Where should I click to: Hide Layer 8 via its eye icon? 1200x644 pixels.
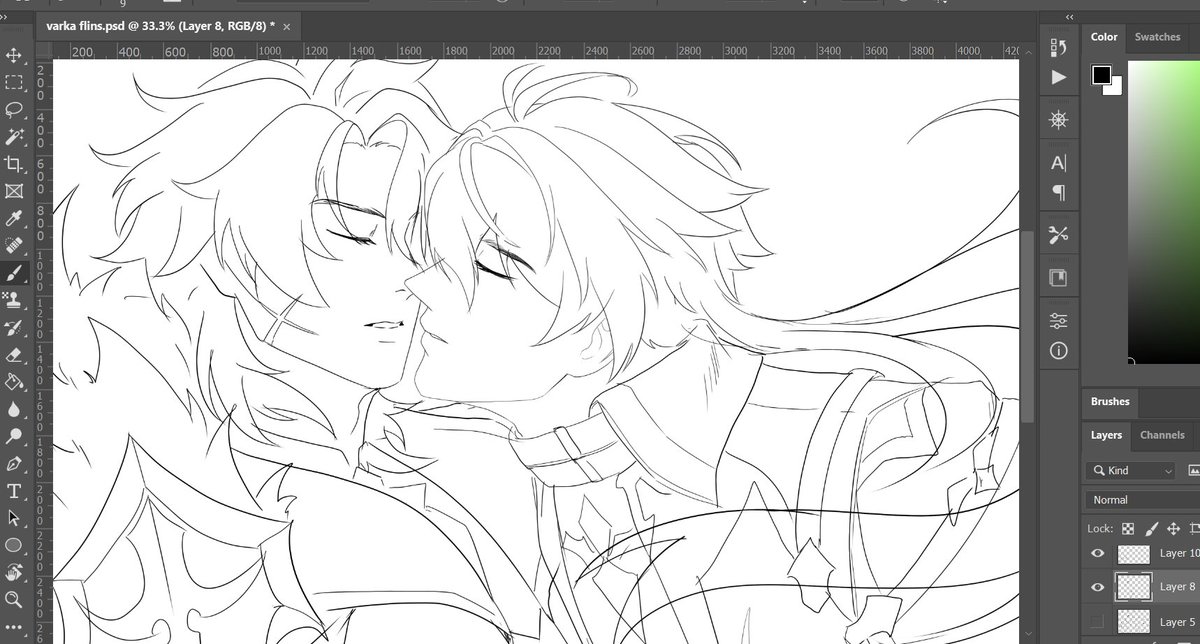[1098, 587]
